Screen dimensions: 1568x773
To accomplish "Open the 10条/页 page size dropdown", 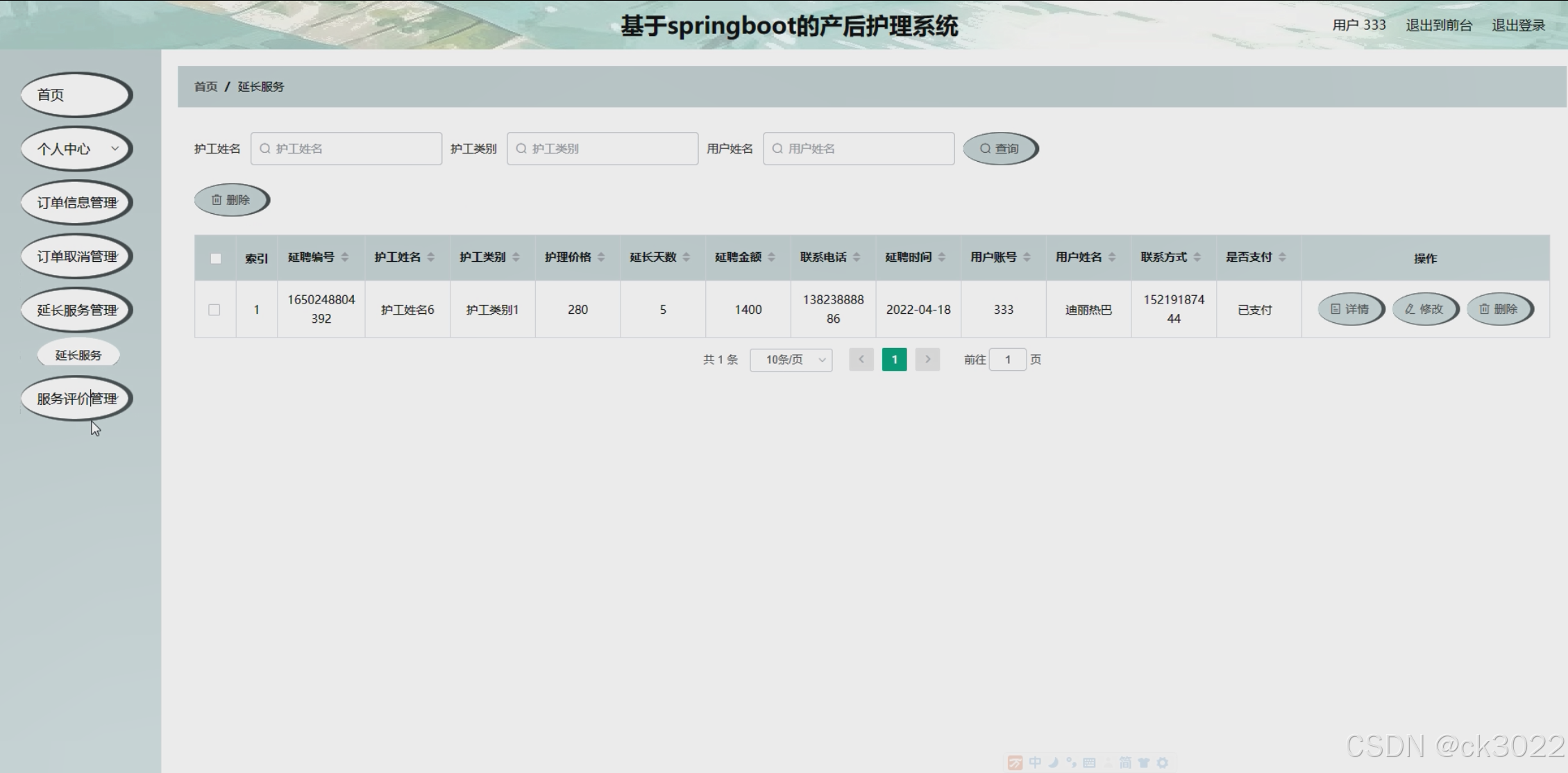I will pyautogui.click(x=791, y=360).
